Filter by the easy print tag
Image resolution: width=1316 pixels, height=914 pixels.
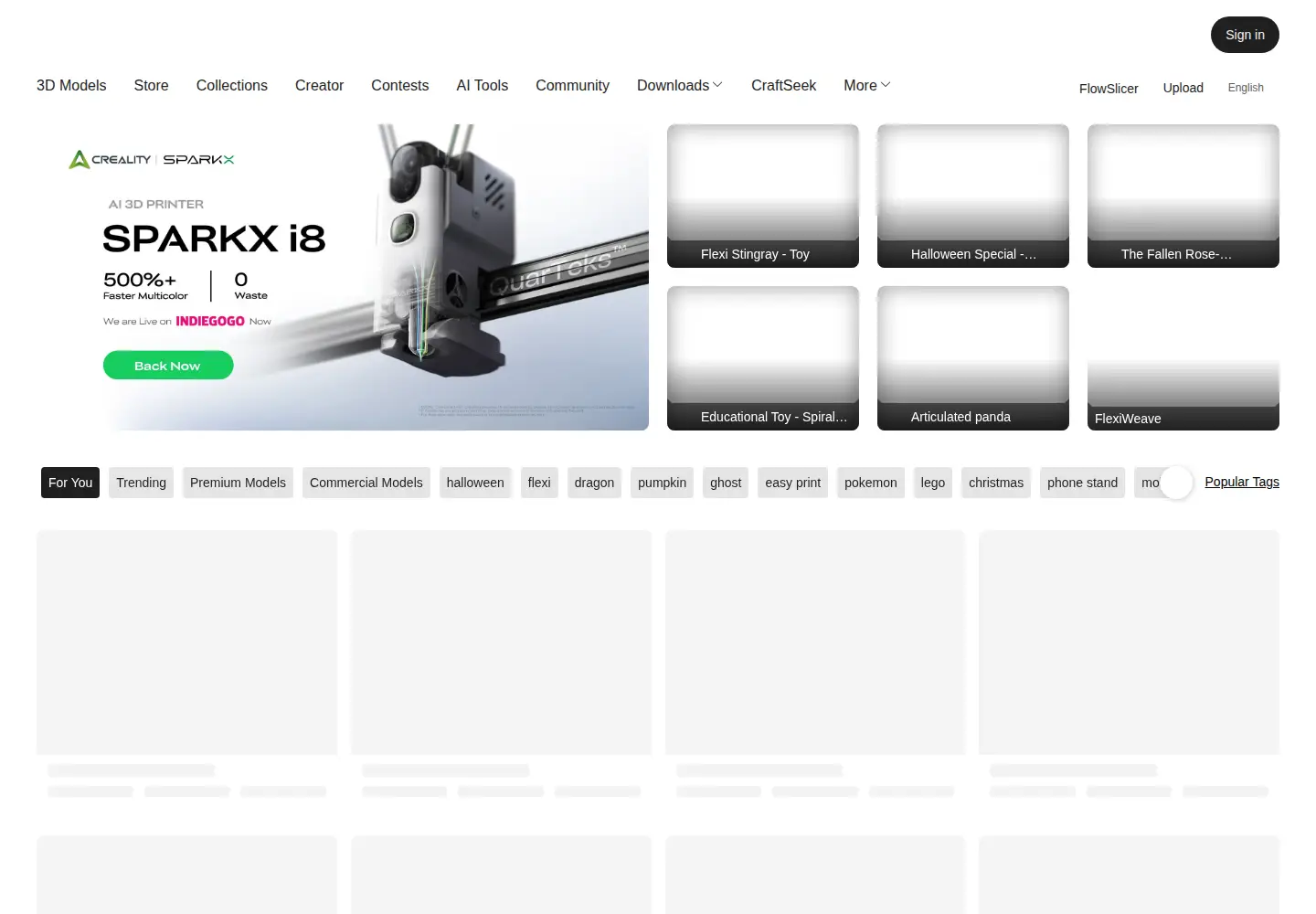click(792, 483)
